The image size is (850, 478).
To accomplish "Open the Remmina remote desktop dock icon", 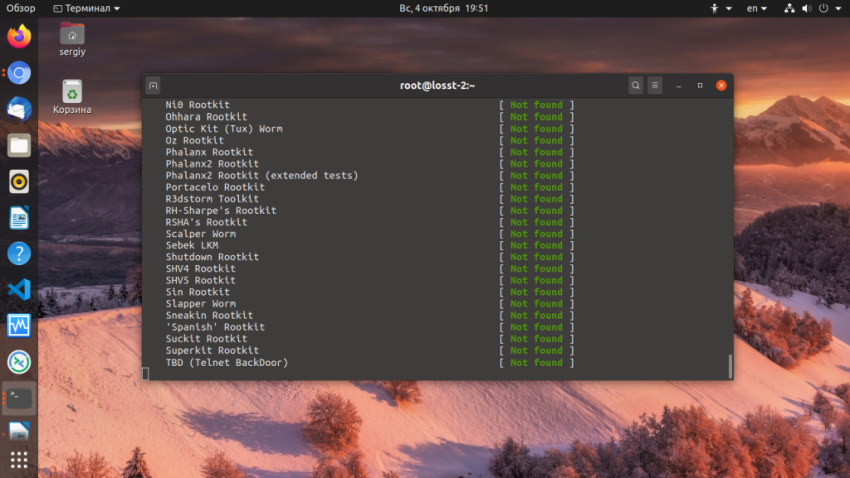I will (19, 362).
